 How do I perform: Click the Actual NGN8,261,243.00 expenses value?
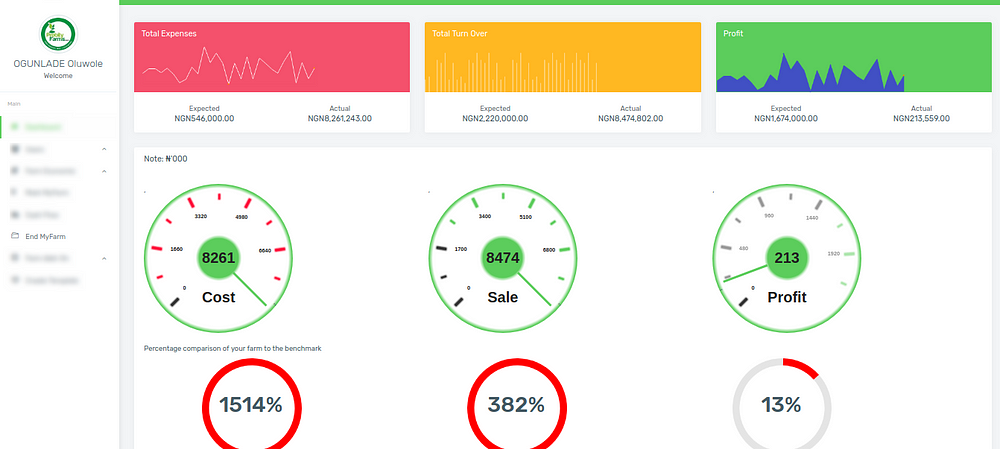point(340,119)
